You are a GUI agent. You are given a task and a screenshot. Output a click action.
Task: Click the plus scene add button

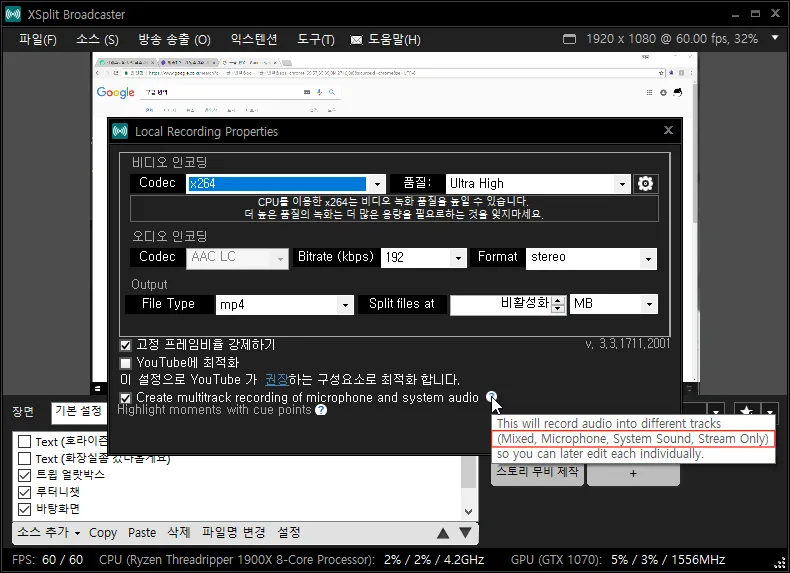click(x=633, y=474)
